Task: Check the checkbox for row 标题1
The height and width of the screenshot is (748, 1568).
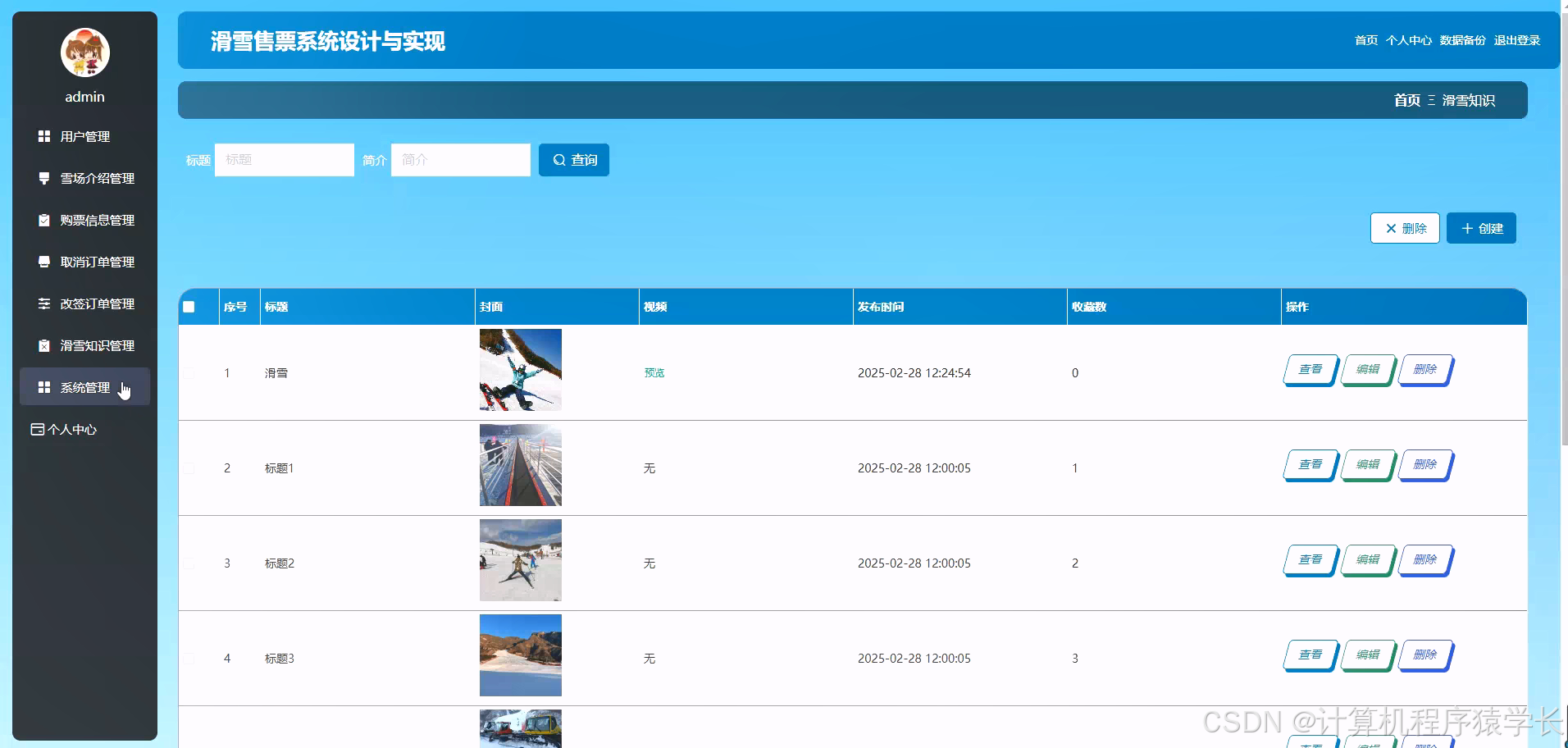Action: (189, 468)
